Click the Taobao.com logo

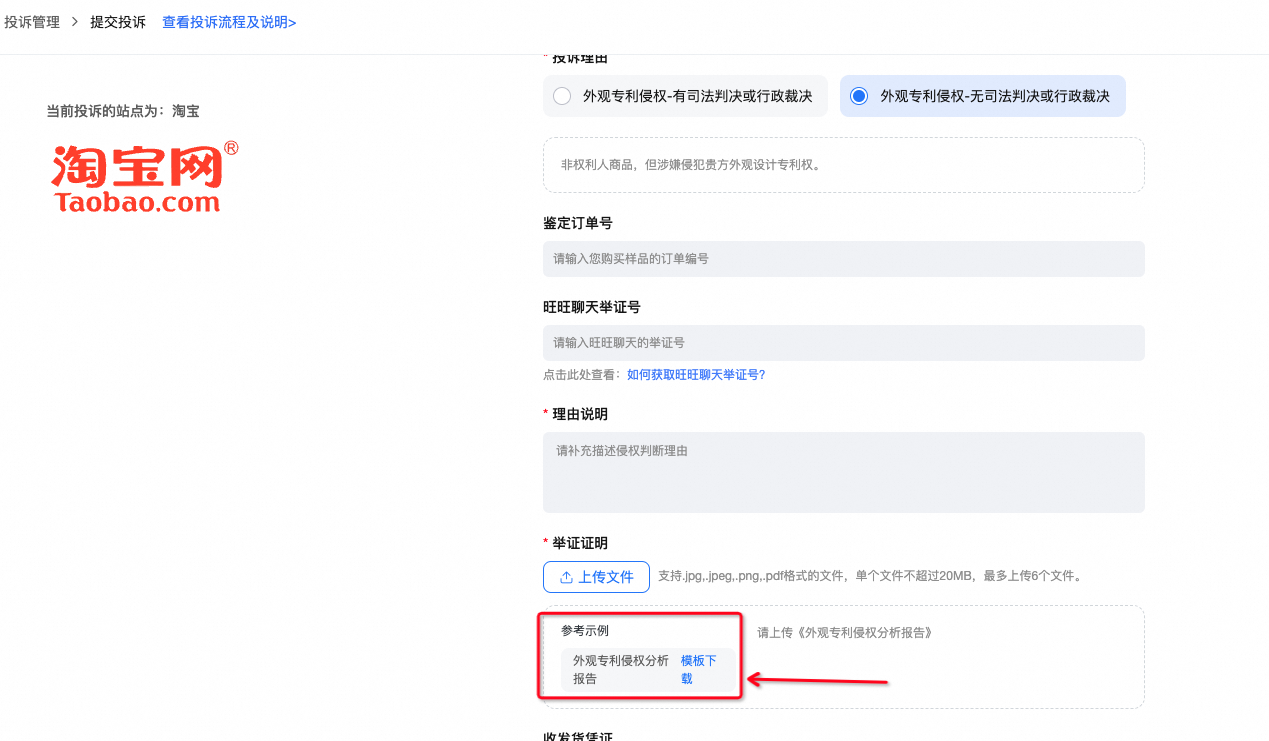tap(145, 177)
